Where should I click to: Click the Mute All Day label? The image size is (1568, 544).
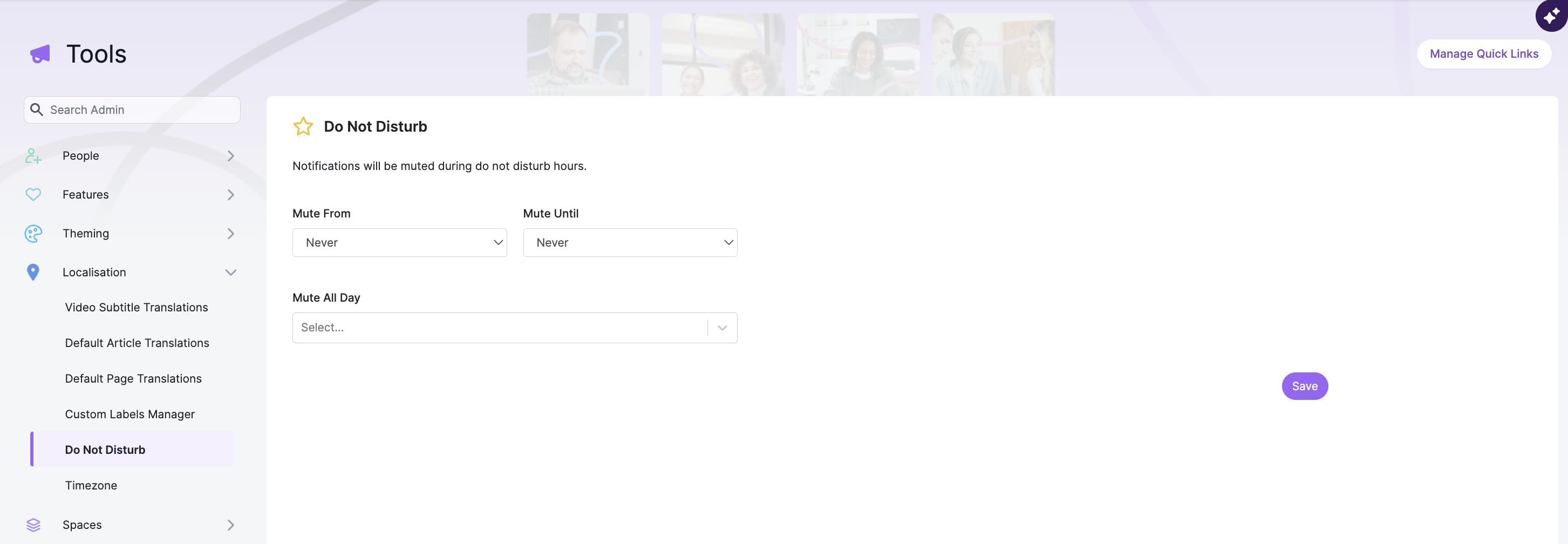tap(326, 297)
